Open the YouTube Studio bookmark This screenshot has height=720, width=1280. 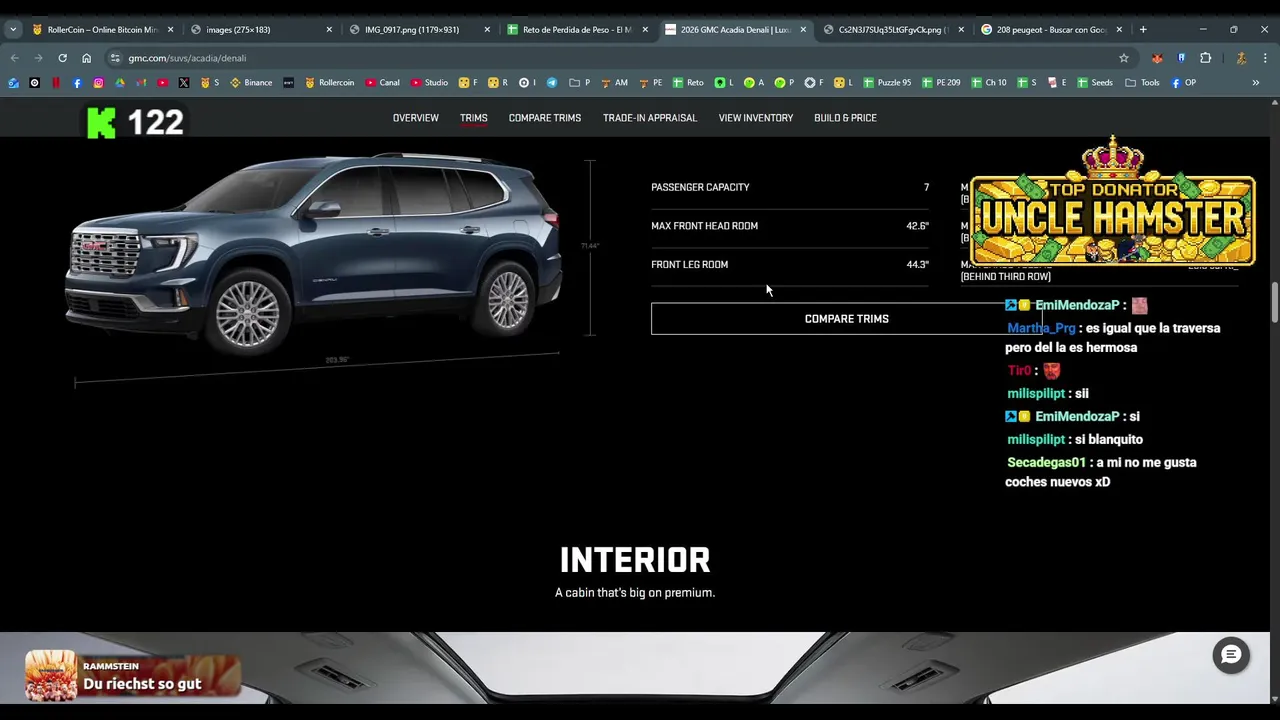[x=430, y=83]
